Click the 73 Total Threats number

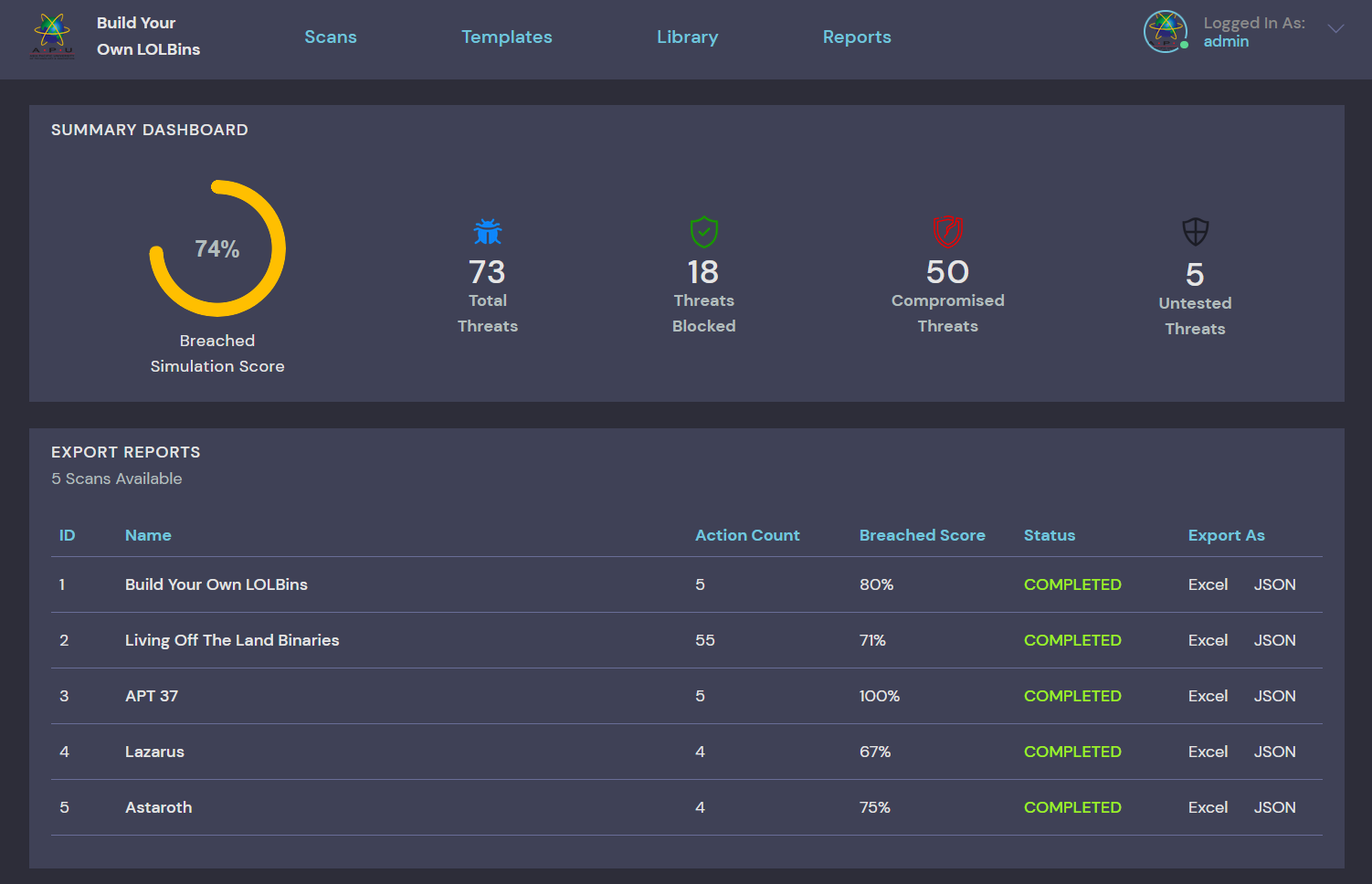click(487, 272)
